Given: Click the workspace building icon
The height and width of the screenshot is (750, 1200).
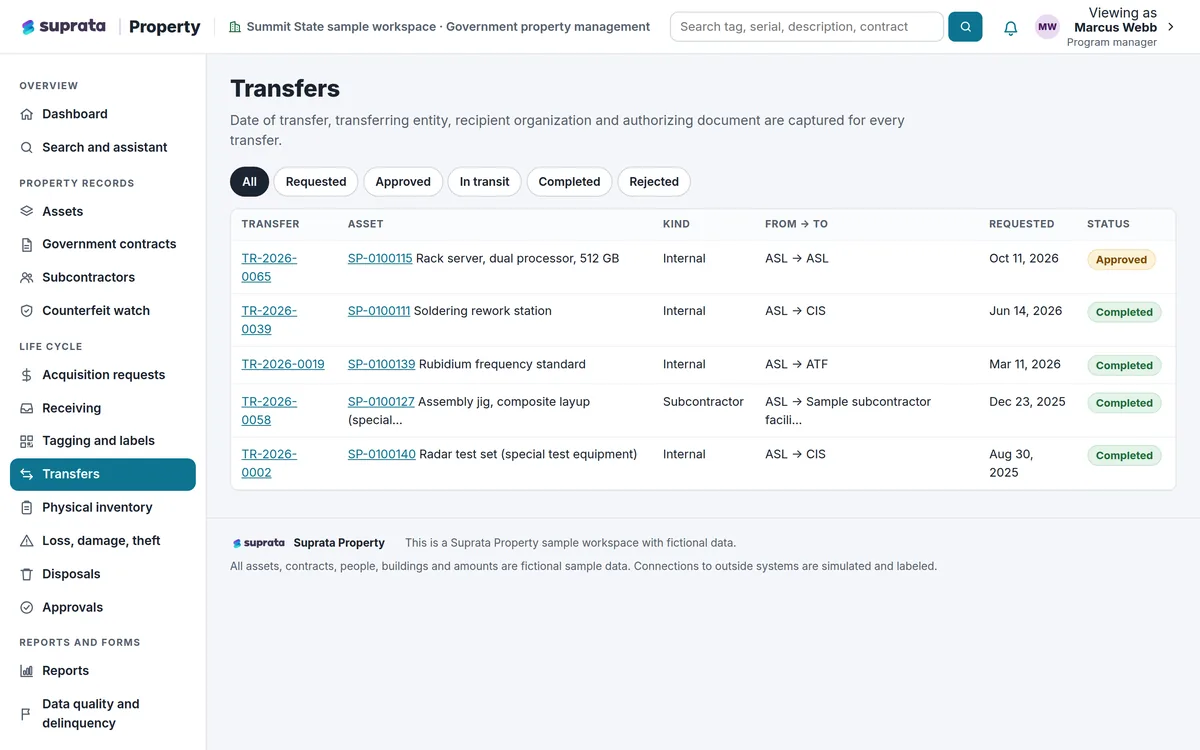Looking at the screenshot, I should 235,27.
